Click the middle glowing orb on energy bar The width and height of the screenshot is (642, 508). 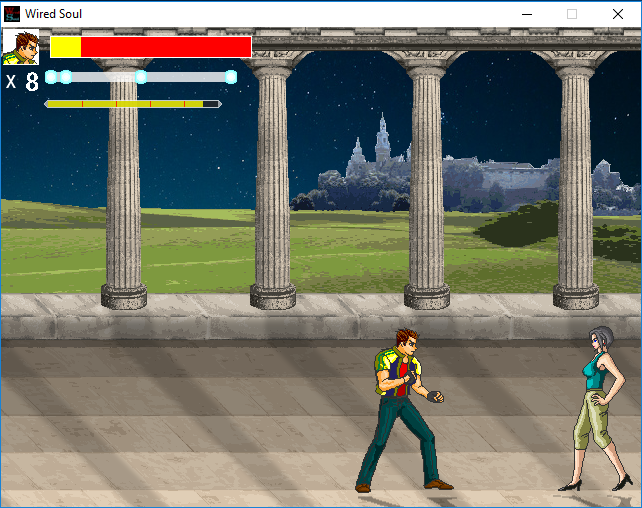[141, 77]
